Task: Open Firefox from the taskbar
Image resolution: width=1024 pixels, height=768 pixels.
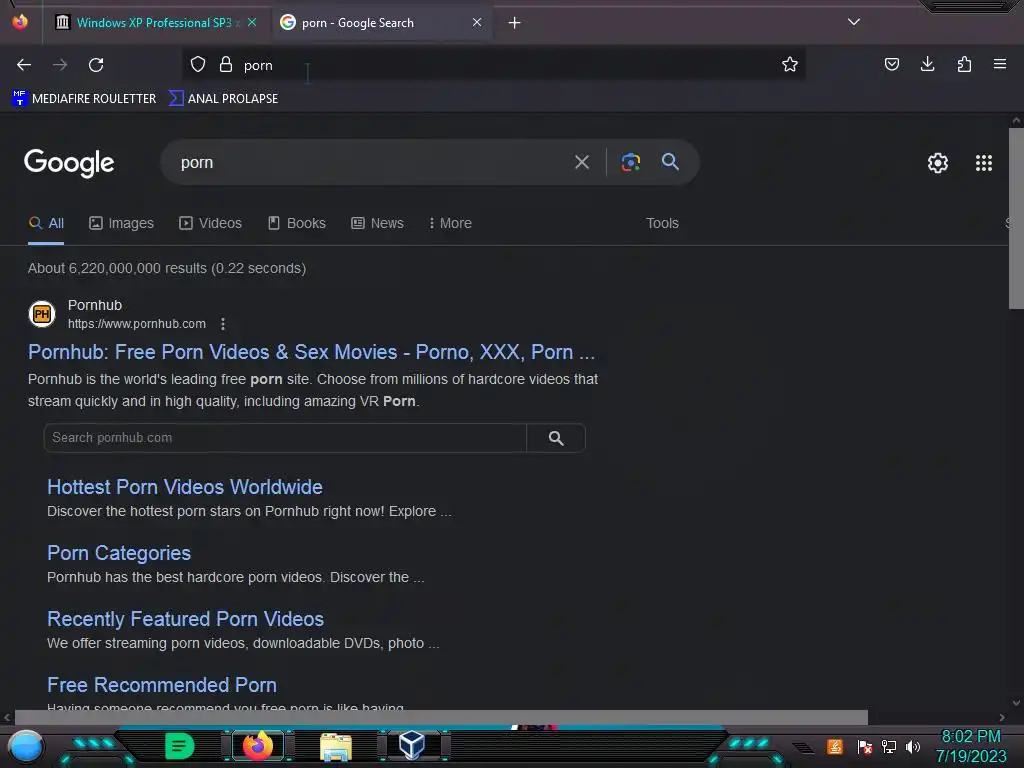Action: coord(257,746)
